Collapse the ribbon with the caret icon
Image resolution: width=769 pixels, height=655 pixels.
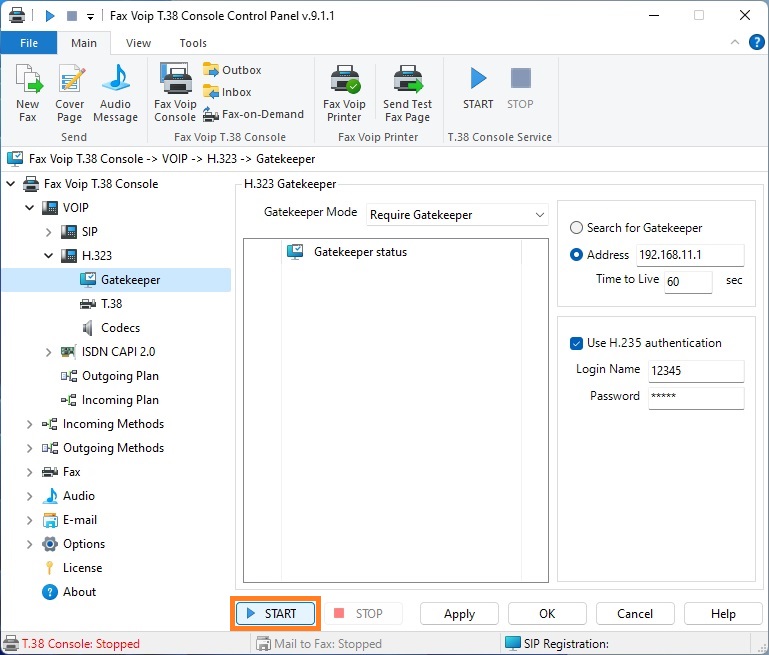coord(735,42)
